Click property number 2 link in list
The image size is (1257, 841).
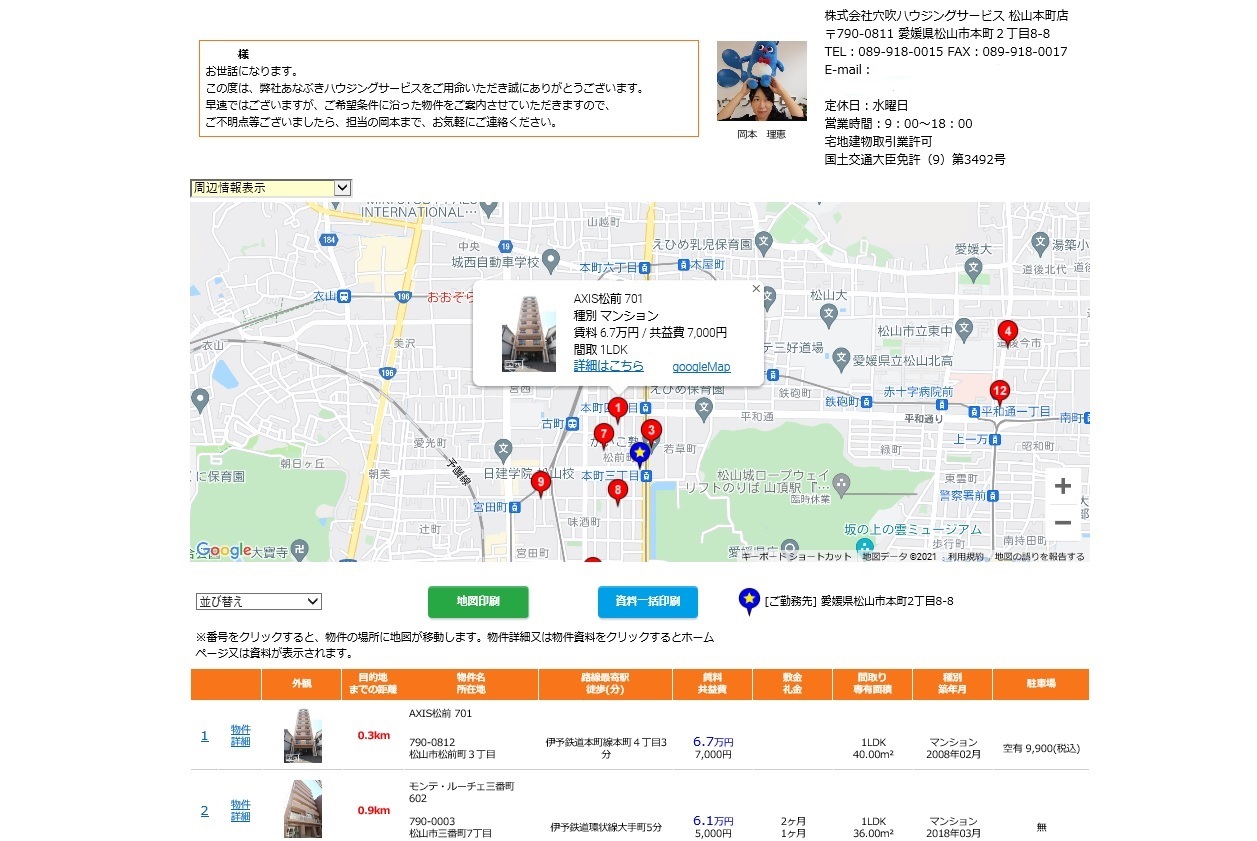pos(205,811)
